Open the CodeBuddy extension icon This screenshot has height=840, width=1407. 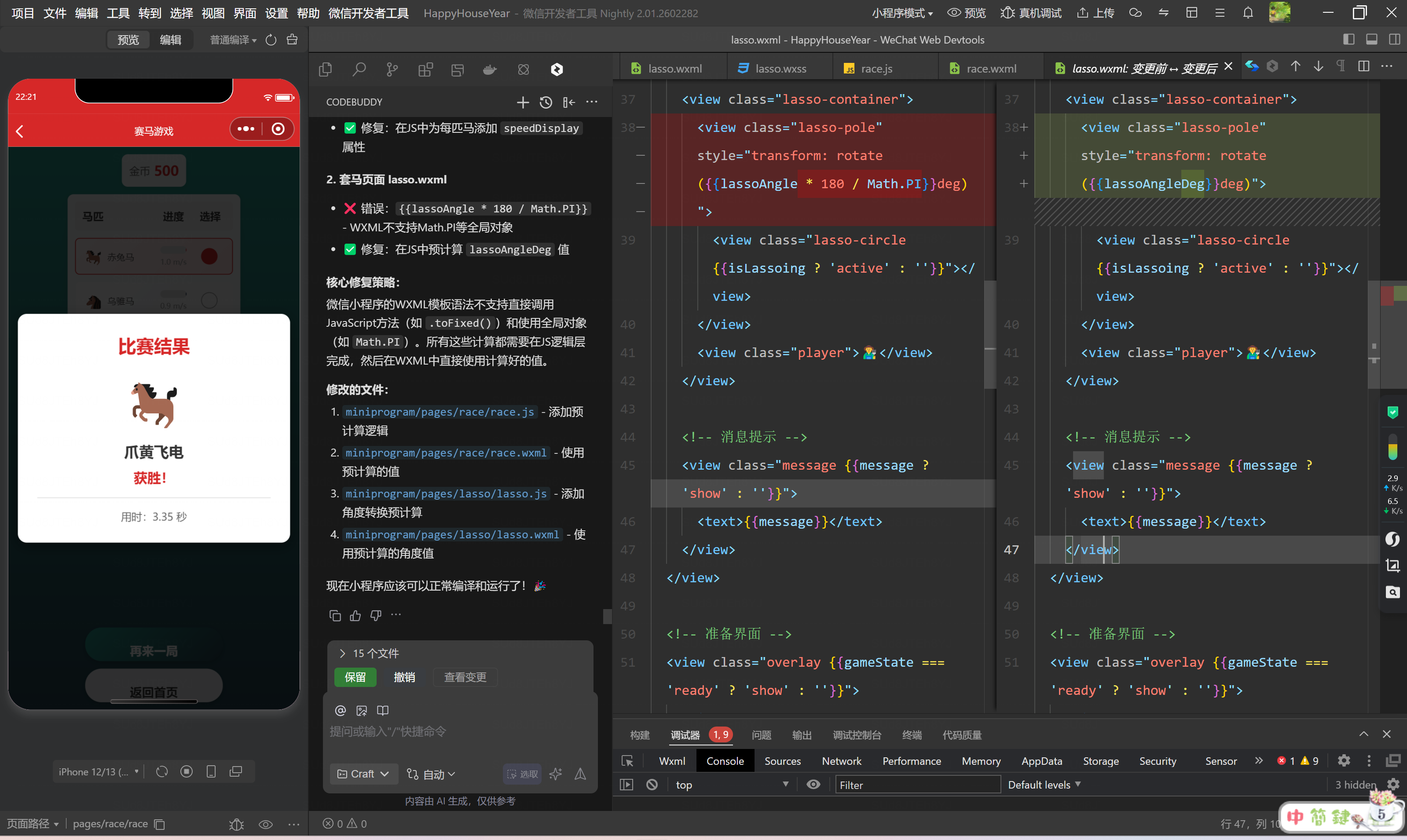pyautogui.click(x=557, y=69)
